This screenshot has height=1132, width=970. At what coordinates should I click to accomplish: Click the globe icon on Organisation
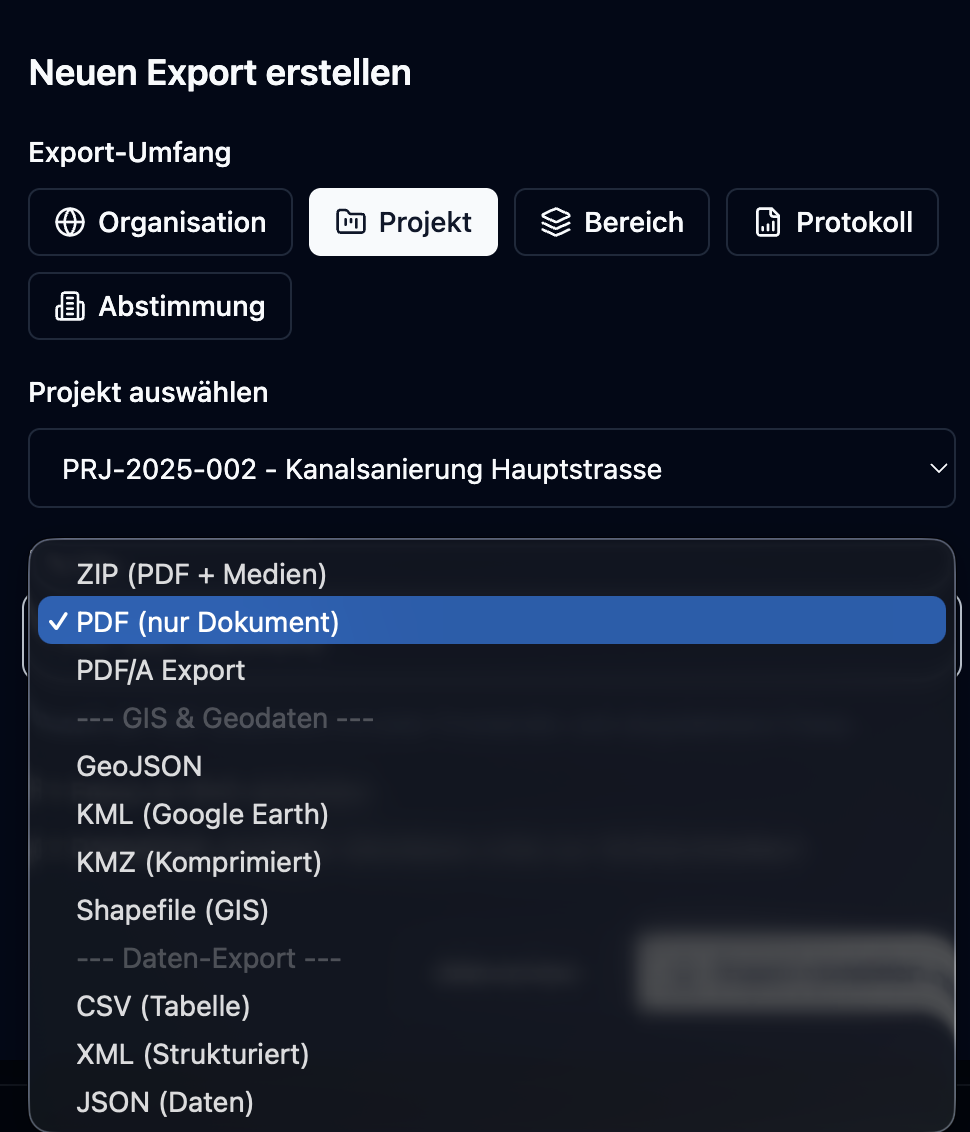[70, 222]
